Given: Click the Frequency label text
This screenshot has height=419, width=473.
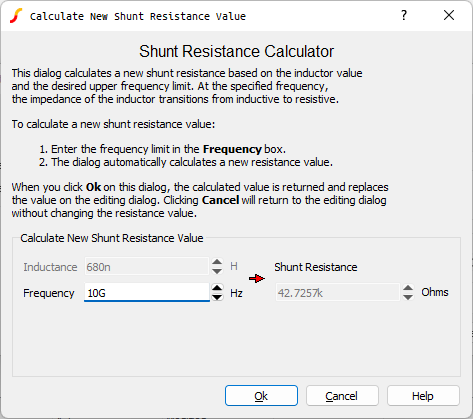Looking at the screenshot, I should point(49,293).
